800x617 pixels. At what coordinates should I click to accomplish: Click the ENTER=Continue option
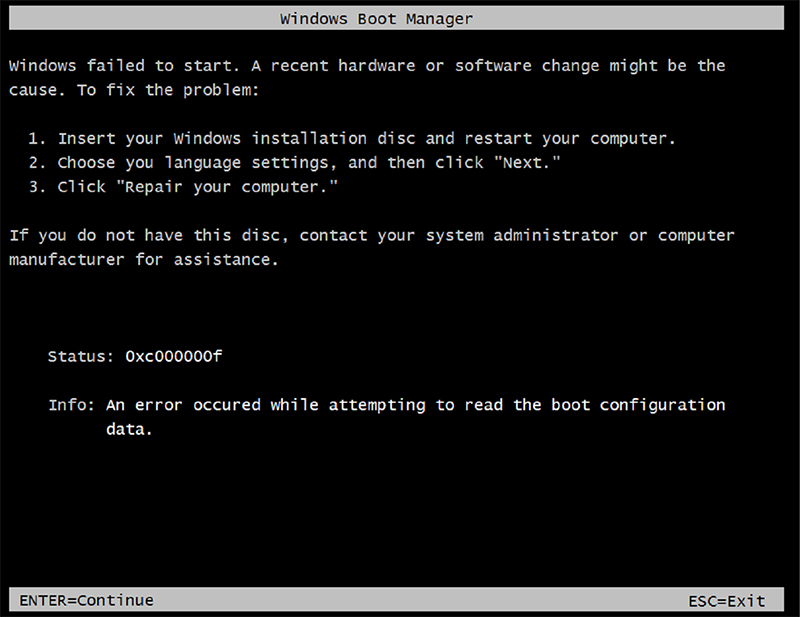click(x=87, y=601)
